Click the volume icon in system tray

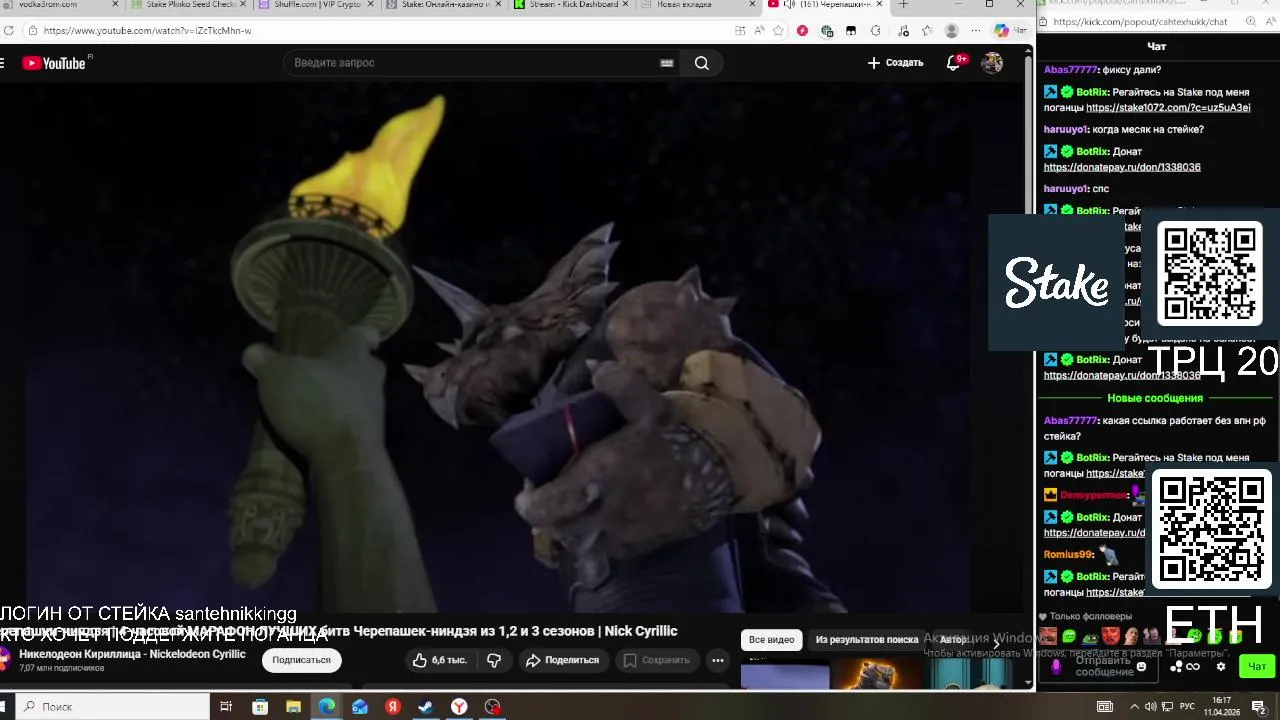pyautogui.click(x=1151, y=707)
